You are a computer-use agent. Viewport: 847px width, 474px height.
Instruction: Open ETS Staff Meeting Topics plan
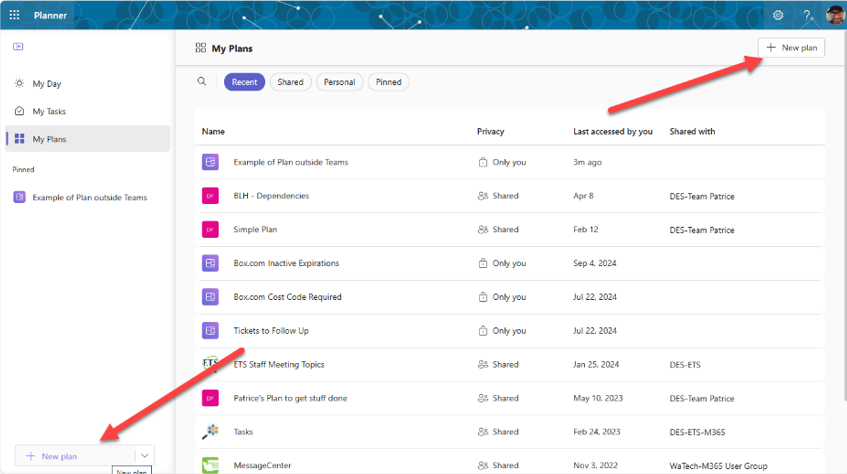(x=279, y=364)
